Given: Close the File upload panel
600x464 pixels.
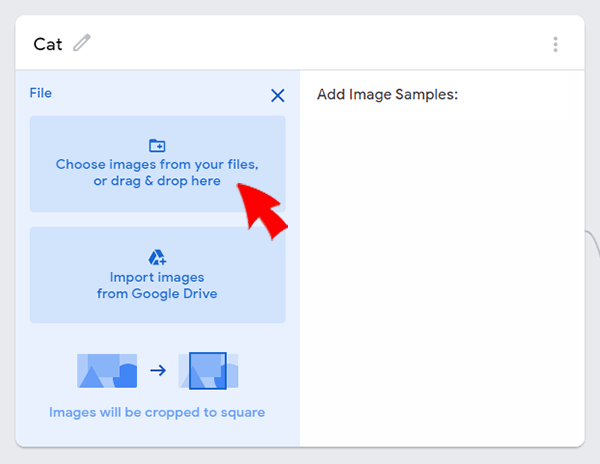Looking at the screenshot, I should click(x=278, y=96).
